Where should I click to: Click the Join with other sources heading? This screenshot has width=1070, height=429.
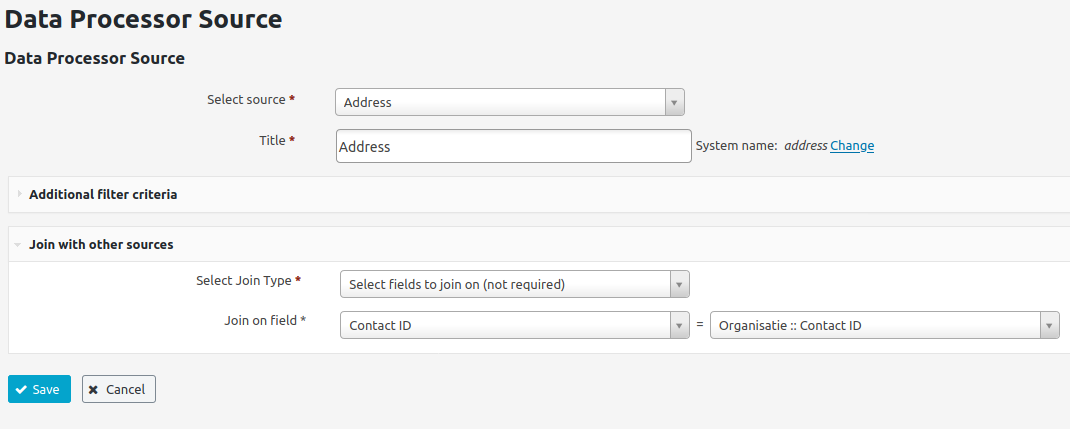pyautogui.click(x=101, y=244)
